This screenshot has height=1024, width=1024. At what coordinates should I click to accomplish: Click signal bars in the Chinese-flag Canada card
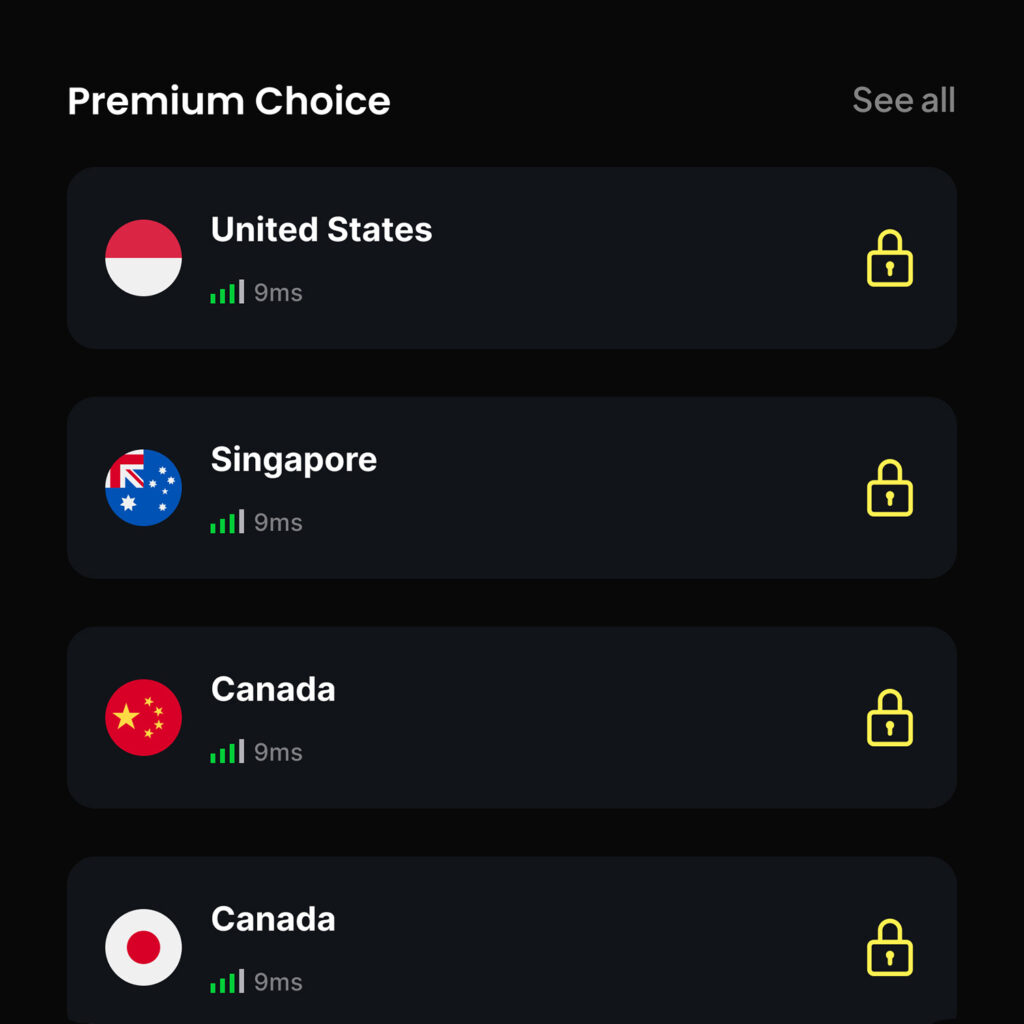[x=227, y=753]
